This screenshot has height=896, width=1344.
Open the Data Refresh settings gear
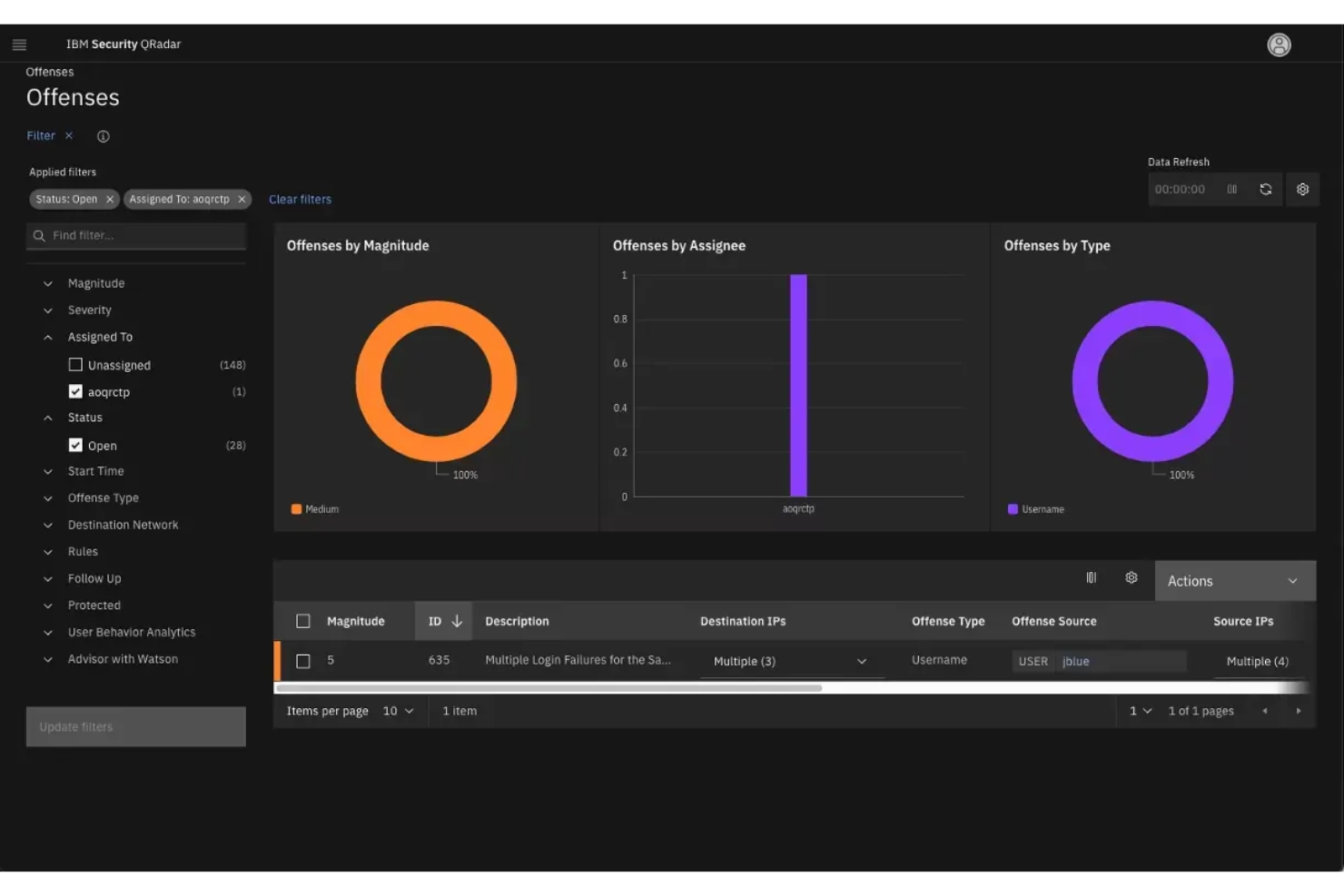[1302, 189]
